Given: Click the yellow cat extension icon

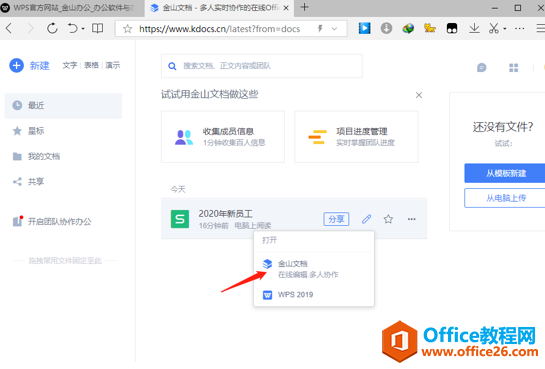Looking at the screenshot, I should pyautogui.click(x=430, y=28).
